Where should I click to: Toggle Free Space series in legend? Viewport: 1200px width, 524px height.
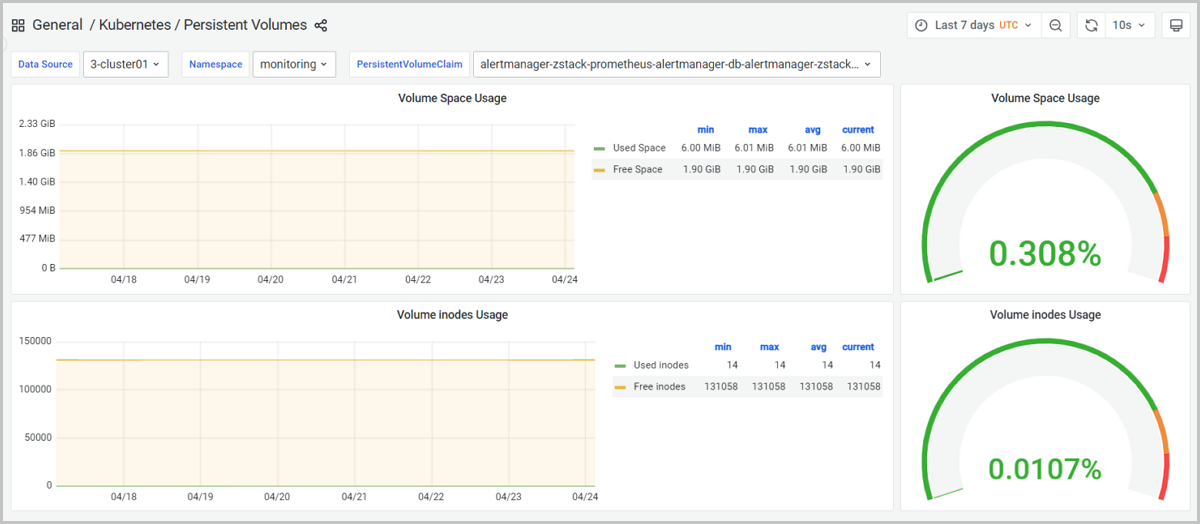pyautogui.click(x=637, y=169)
